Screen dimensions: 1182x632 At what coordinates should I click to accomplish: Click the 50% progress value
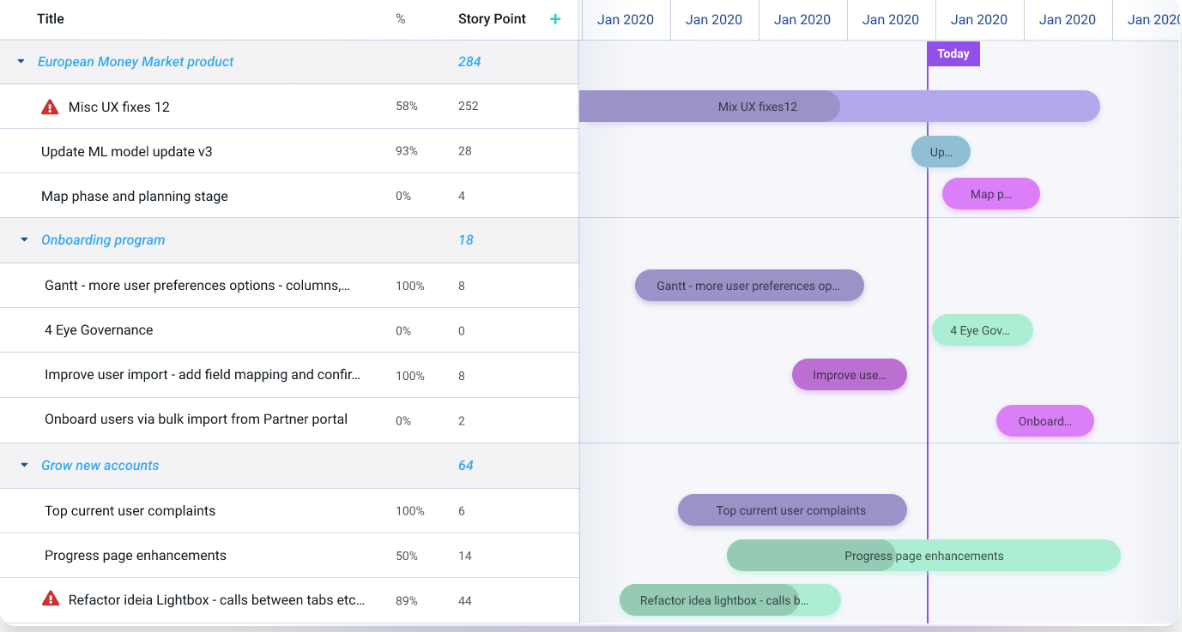point(406,556)
